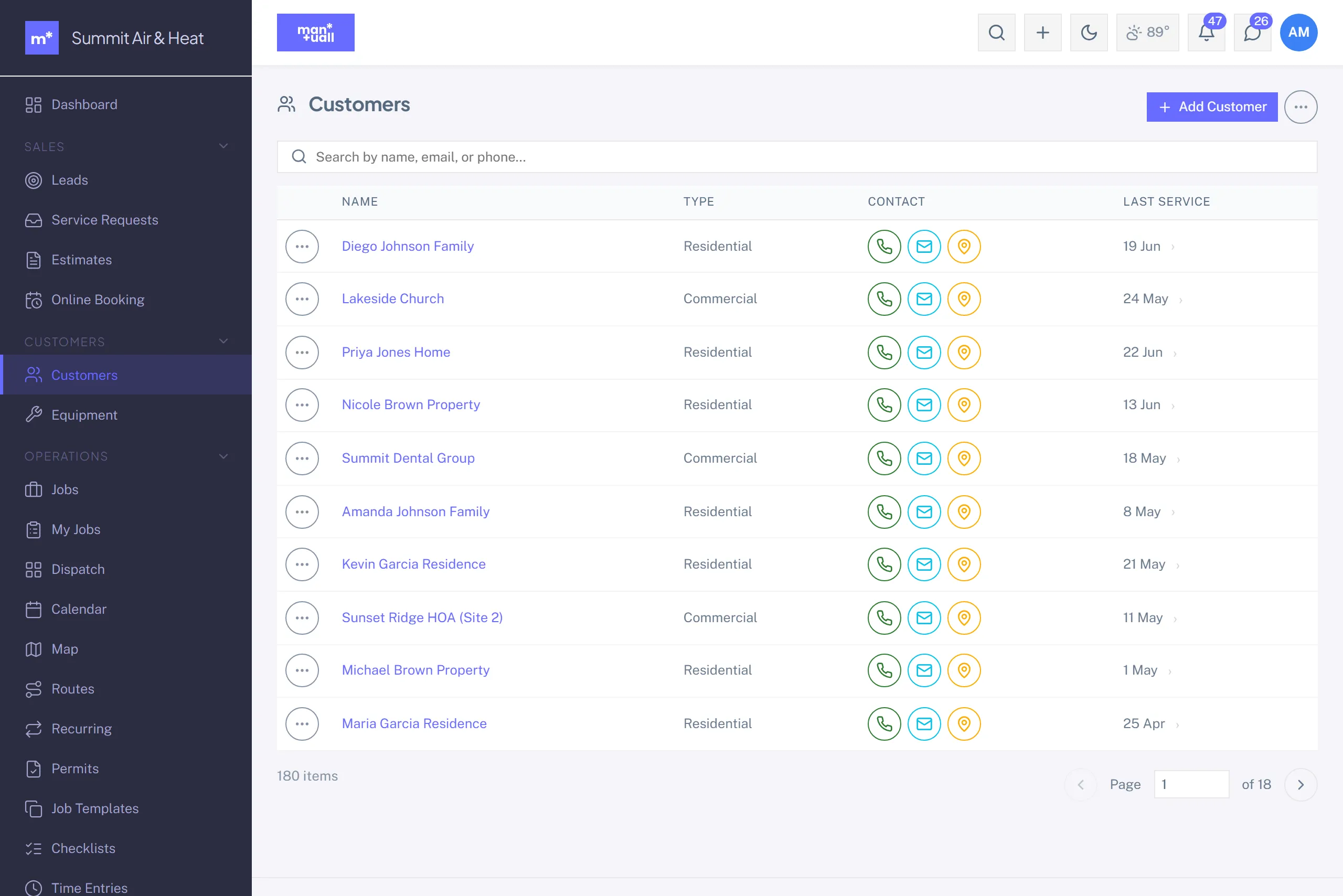Email Diego Johnson Family via envelope icon
Viewport: 1343px width, 896px height.
point(924,246)
